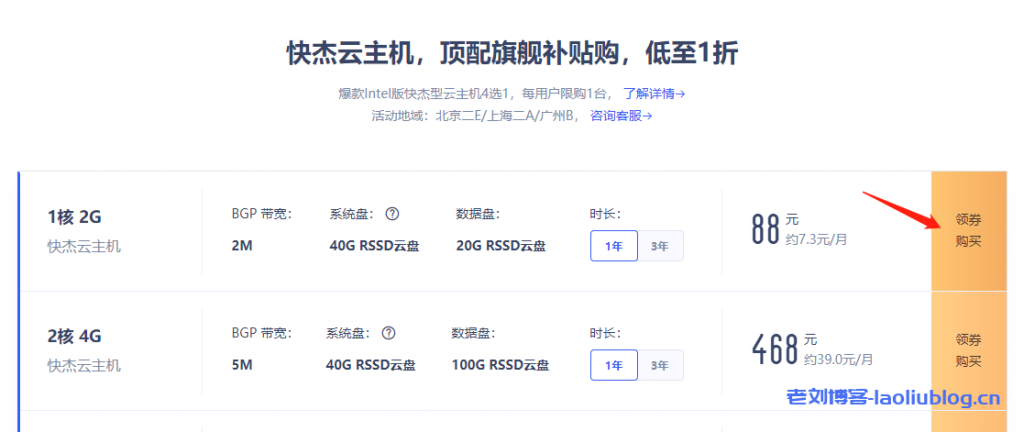
Task: Click the 20G RSSD云盘 data disk value
Action: (500, 246)
